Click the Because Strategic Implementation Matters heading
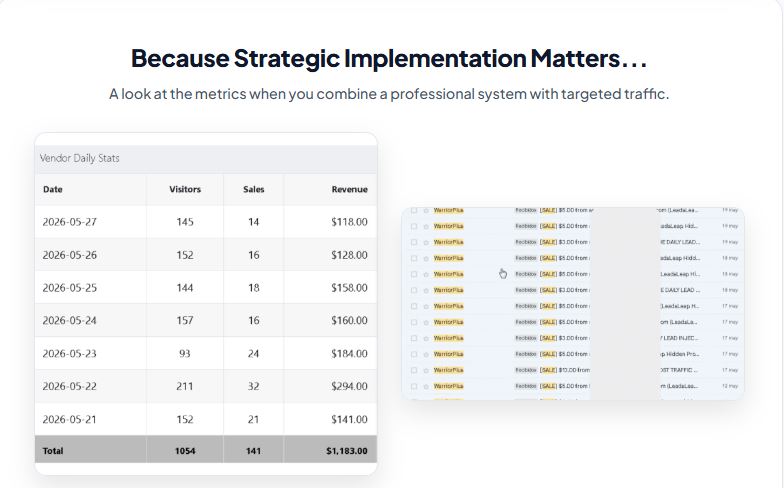Image resolution: width=784 pixels, height=488 pixels. 389,58
